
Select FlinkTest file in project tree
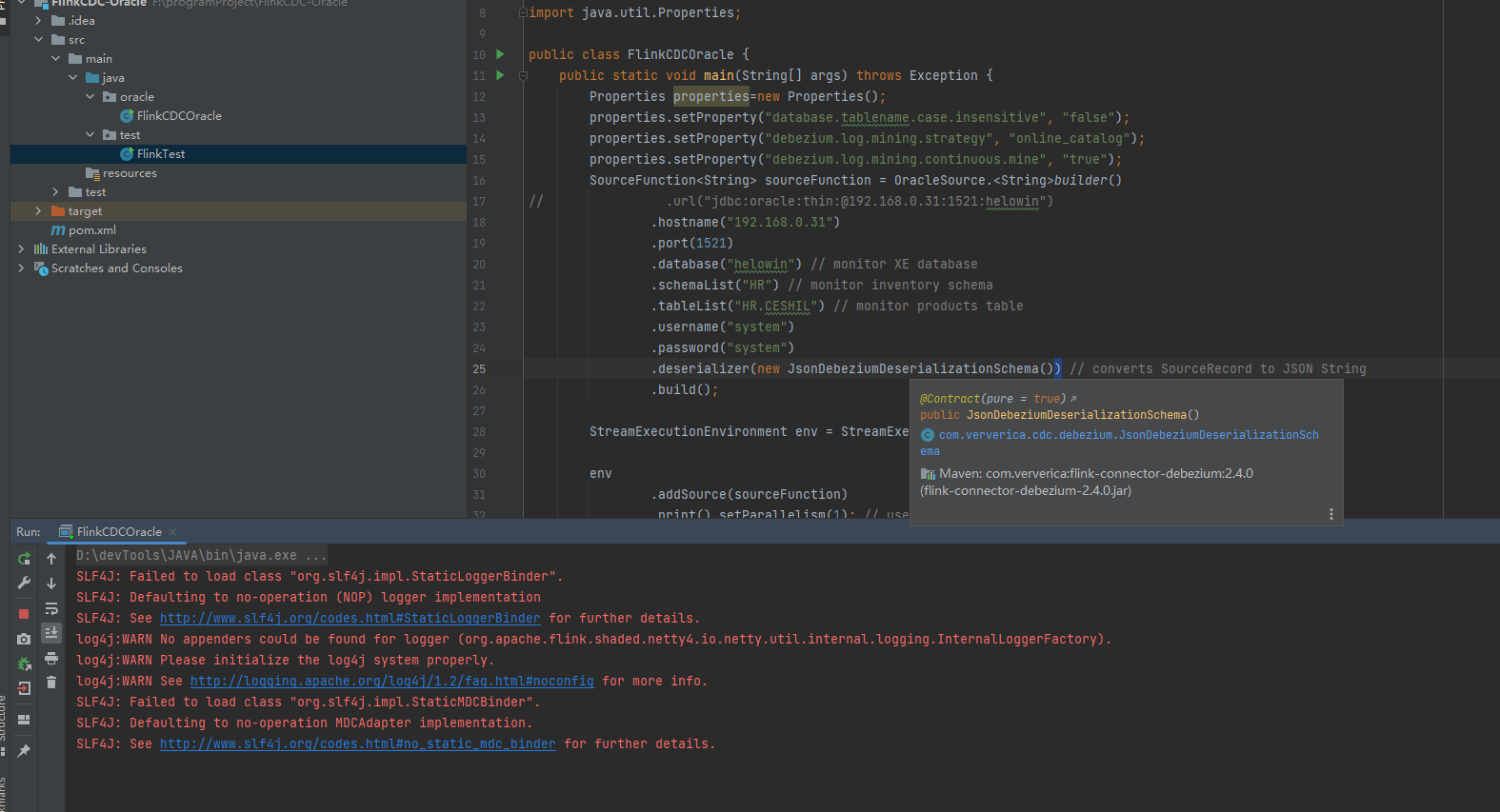(161, 153)
